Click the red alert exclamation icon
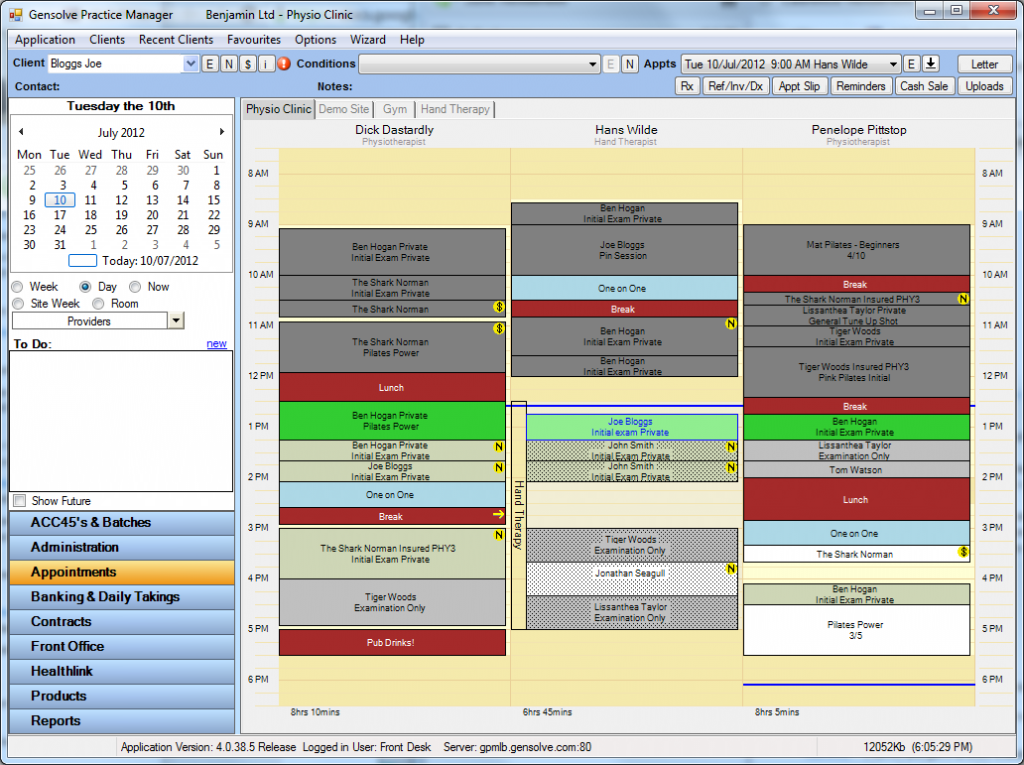 [285, 63]
